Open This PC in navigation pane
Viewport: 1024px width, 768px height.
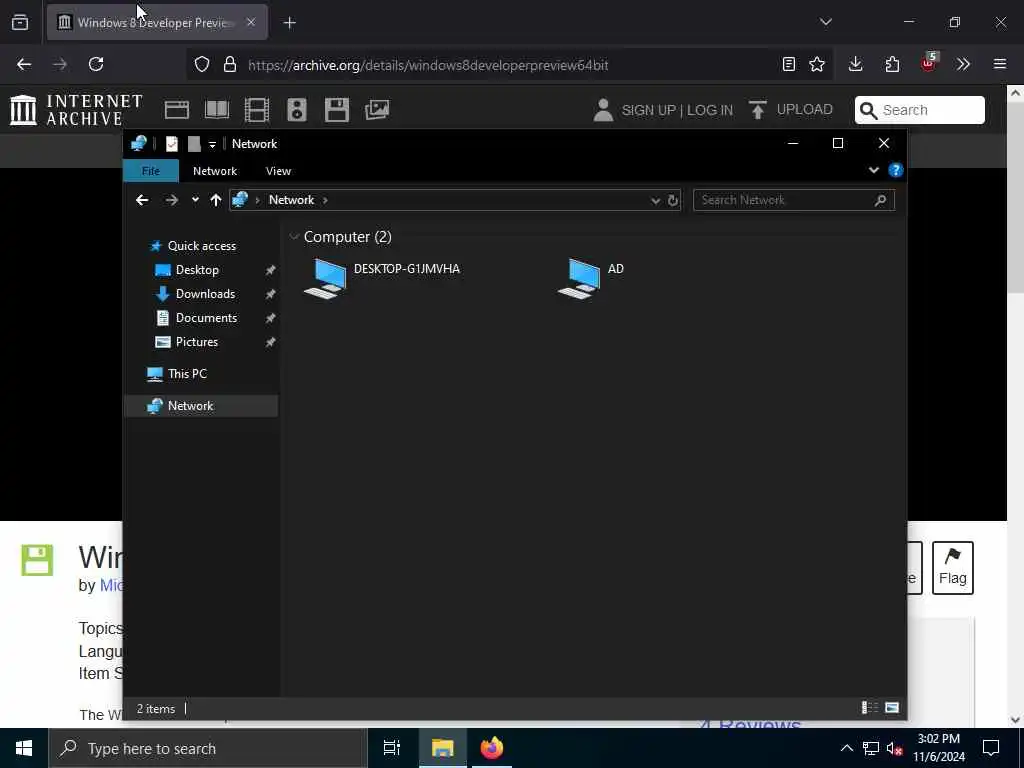tap(187, 374)
